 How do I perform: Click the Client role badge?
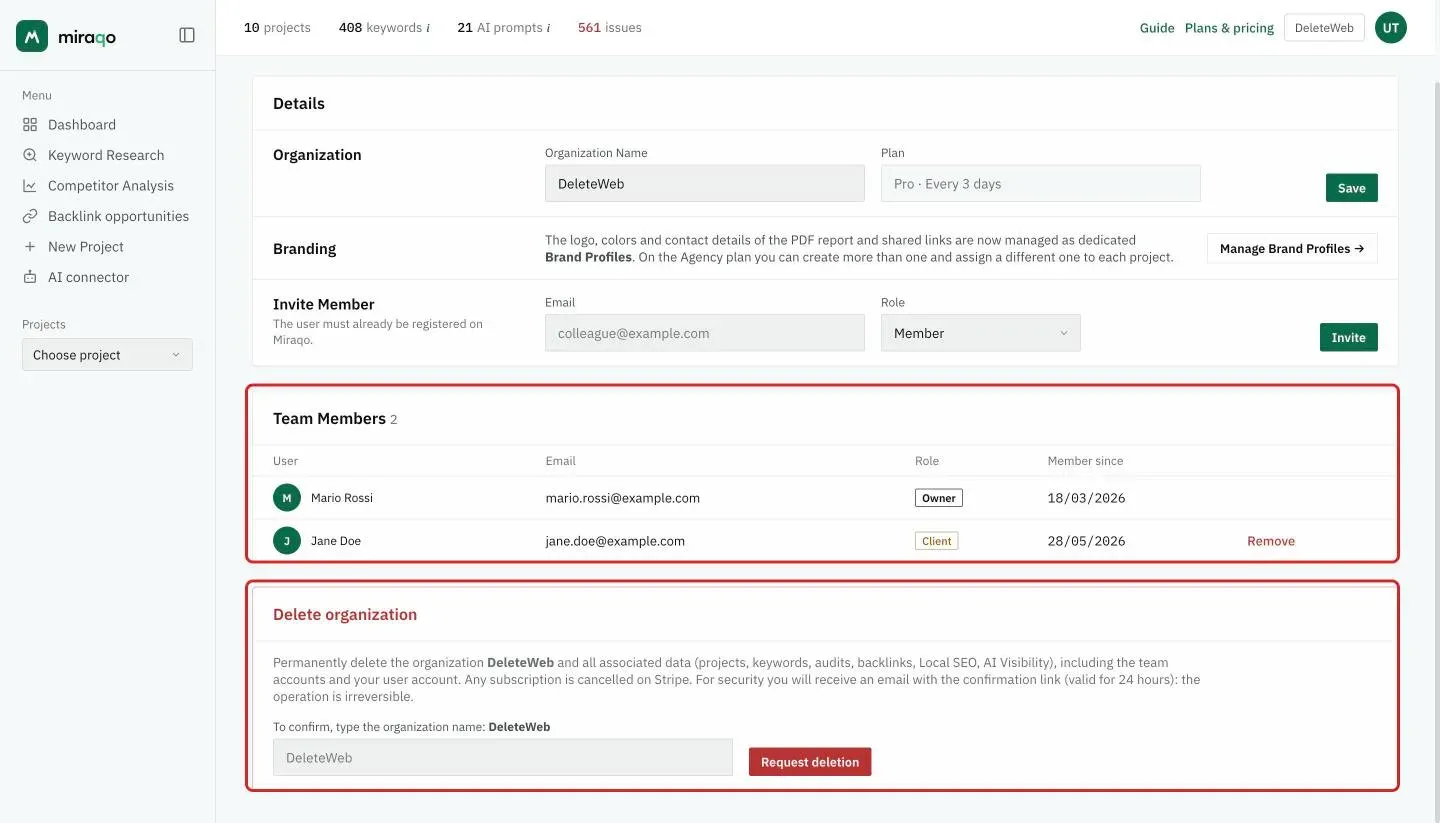pyautogui.click(x=937, y=541)
